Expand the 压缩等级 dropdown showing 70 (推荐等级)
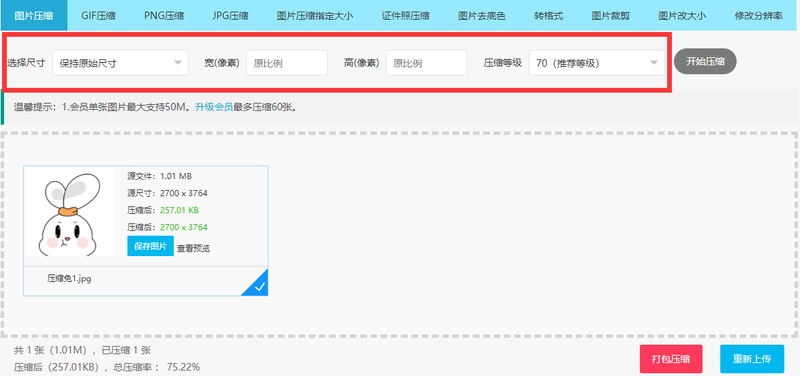Screen dimensions: 800x376 point(596,63)
